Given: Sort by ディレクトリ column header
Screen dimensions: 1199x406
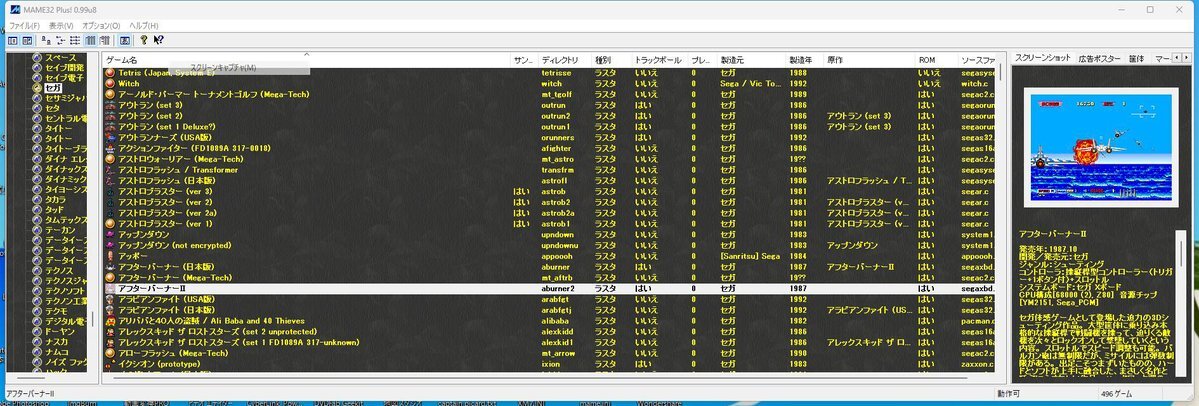Looking at the screenshot, I should coord(564,60).
